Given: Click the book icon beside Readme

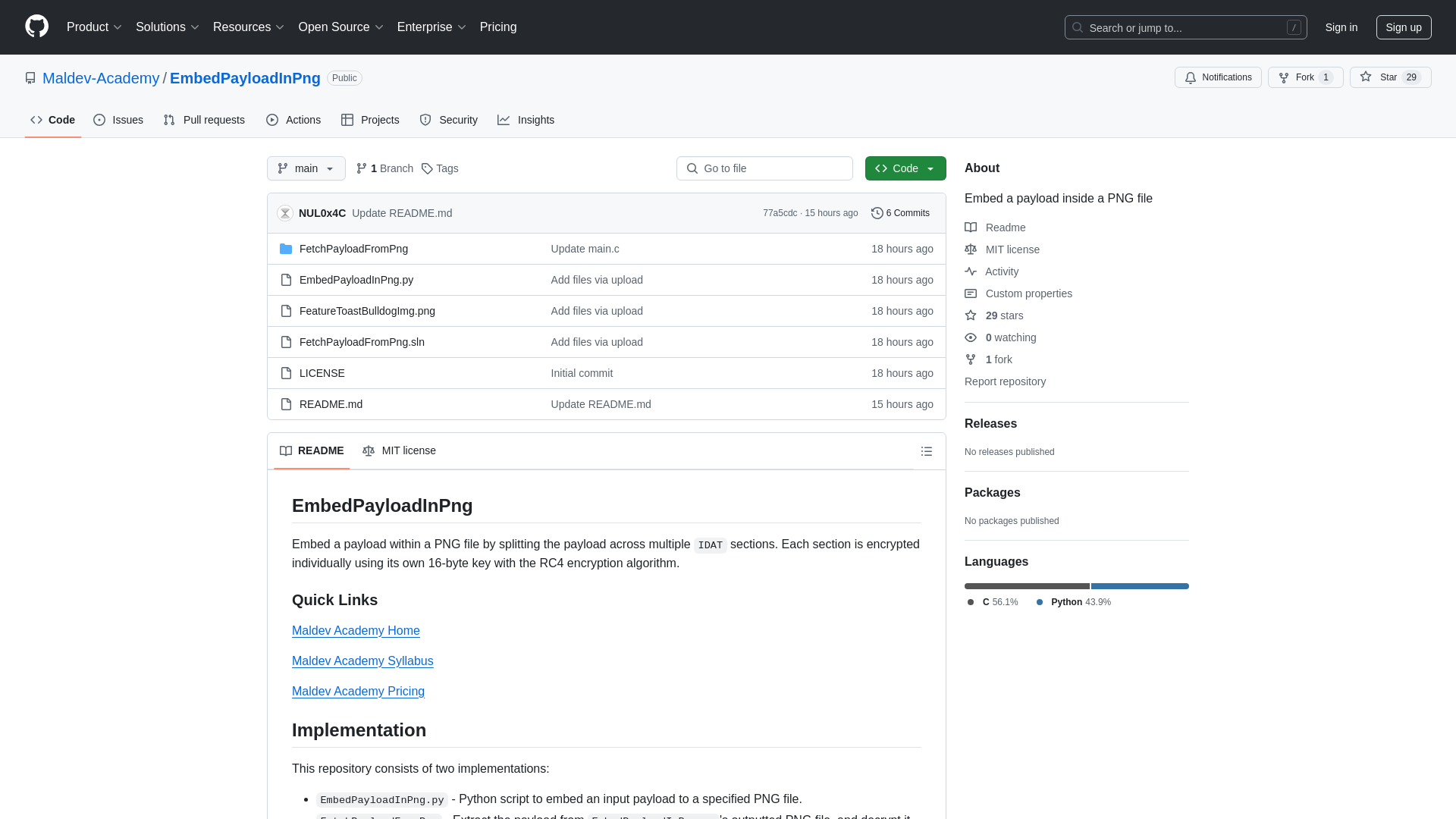Looking at the screenshot, I should pos(971,227).
